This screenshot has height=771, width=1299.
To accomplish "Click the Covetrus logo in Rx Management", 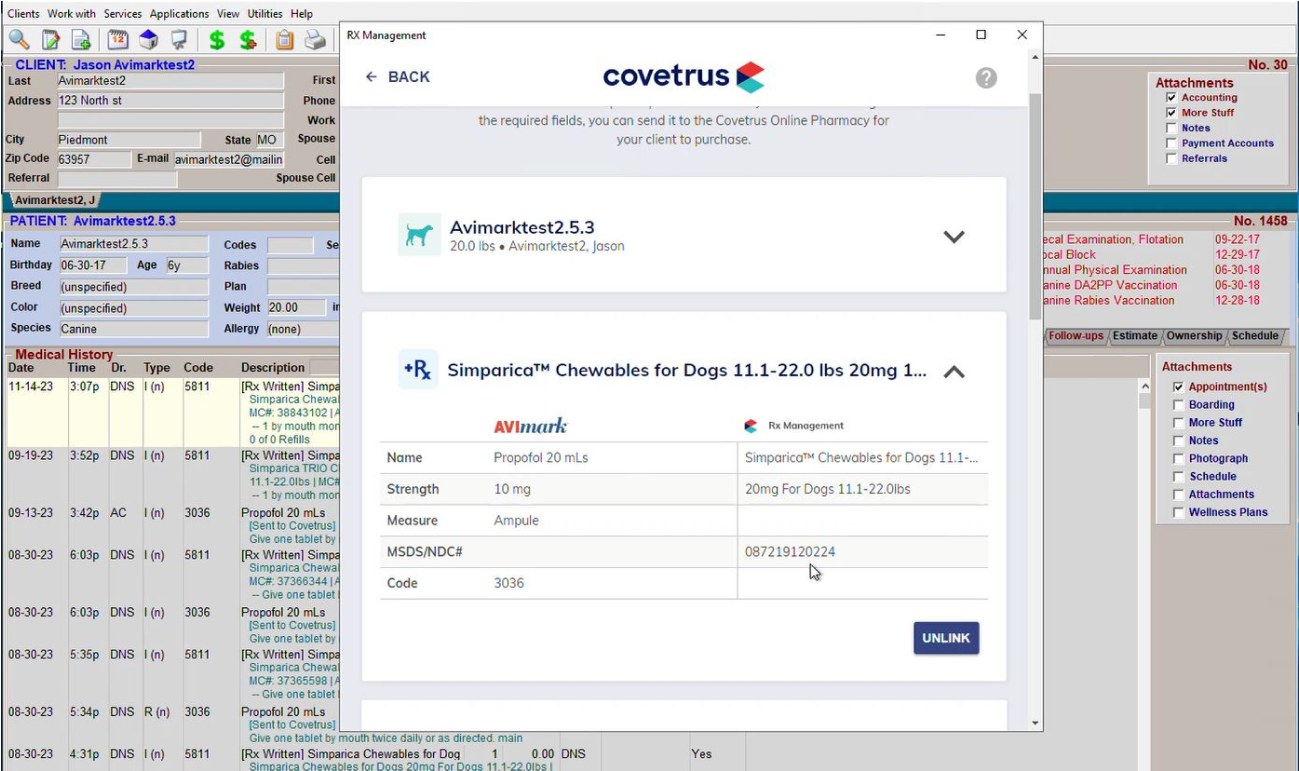I will [684, 77].
